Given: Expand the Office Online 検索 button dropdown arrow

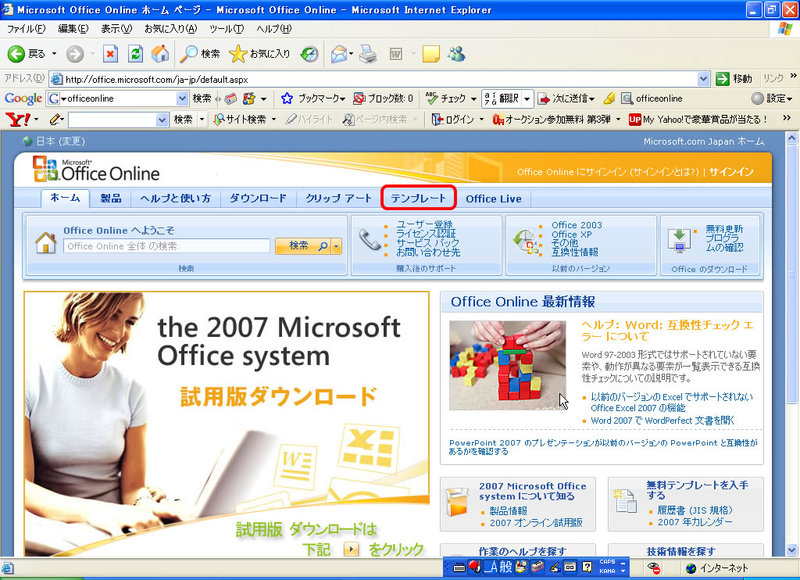Looking at the screenshot, I should coord(337,246).
